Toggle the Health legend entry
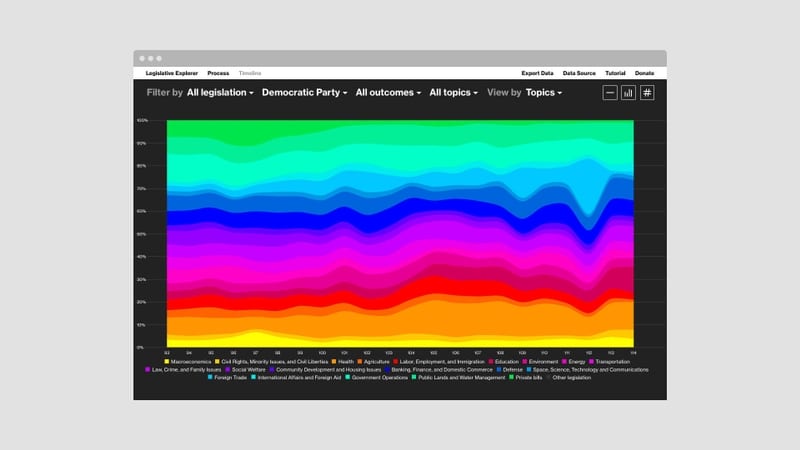Screen dimensions: 800x450 (x=345, y=362)
